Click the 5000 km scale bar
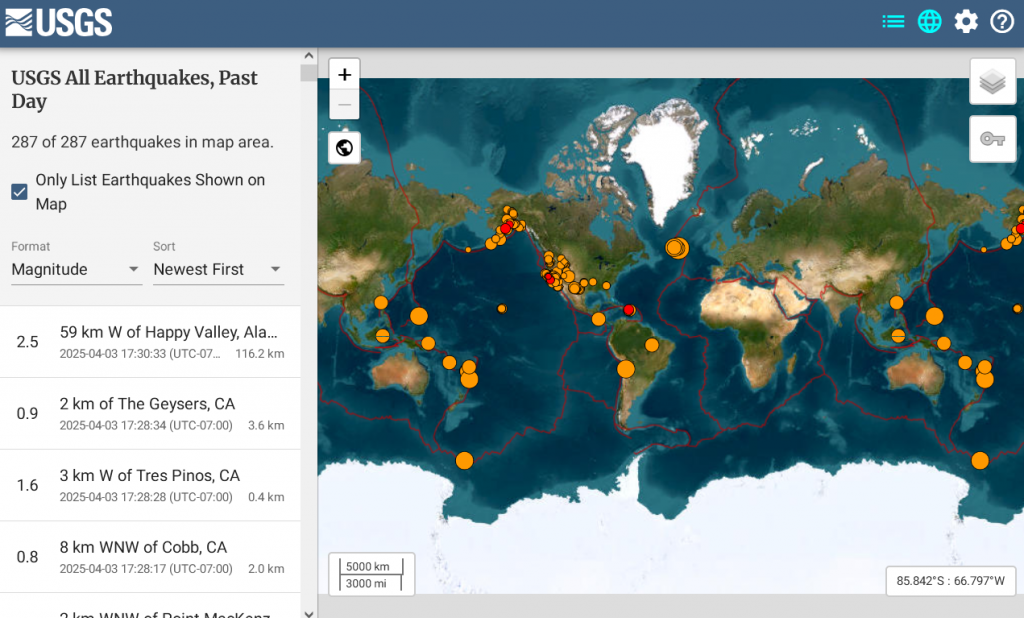Viewport: 1024px width, 618px height. click(x=371, y=566)
